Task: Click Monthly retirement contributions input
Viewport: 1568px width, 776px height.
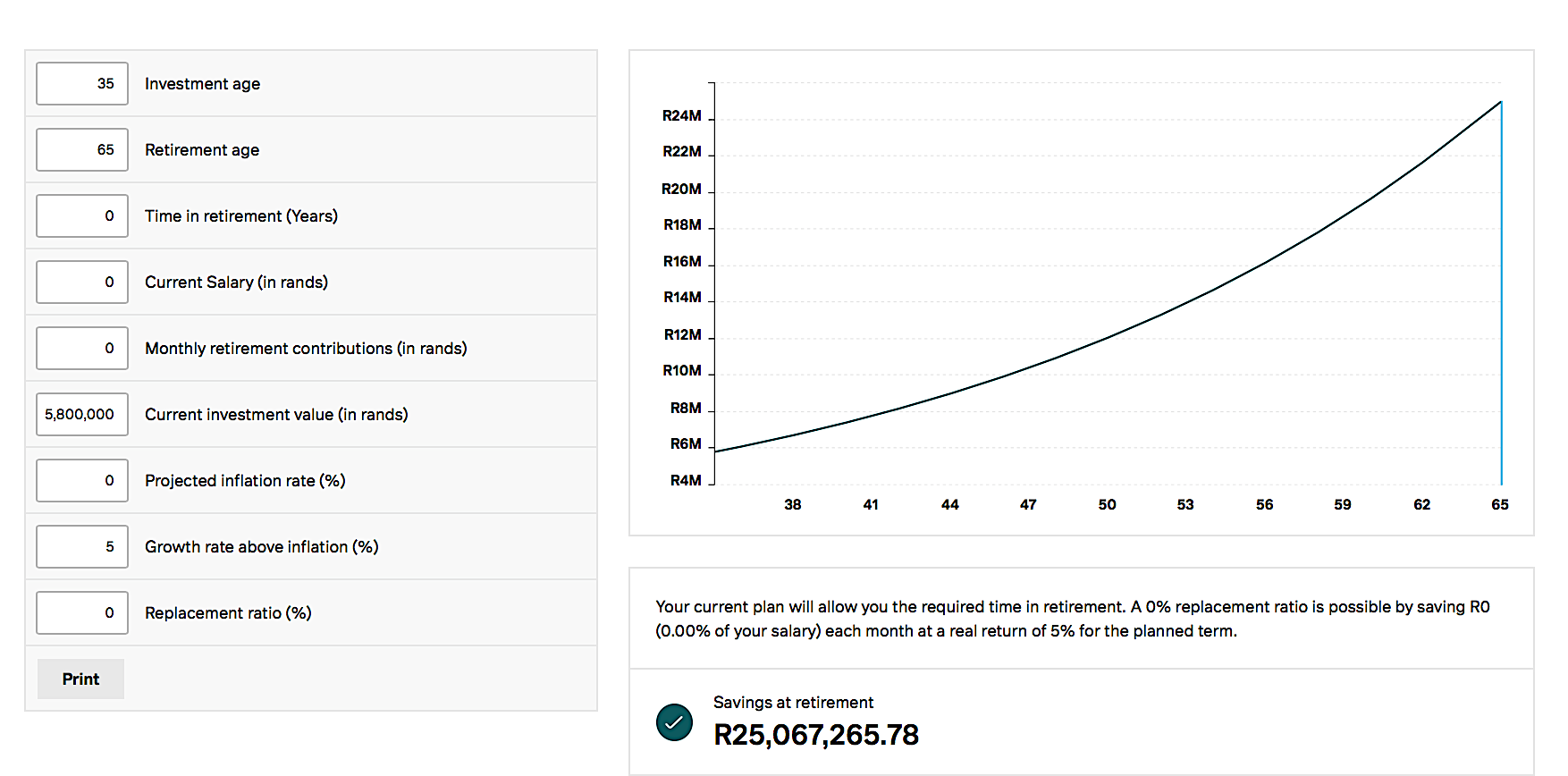Action: click(x=82, y=349)
